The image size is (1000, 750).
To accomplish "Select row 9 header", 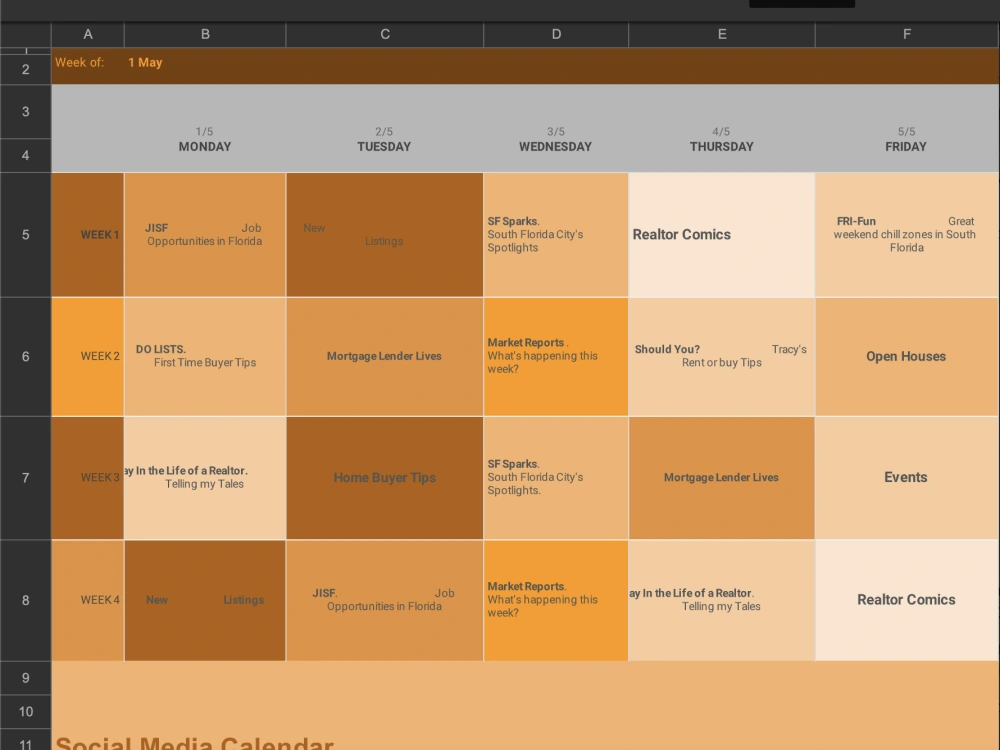I will [26, 678].
